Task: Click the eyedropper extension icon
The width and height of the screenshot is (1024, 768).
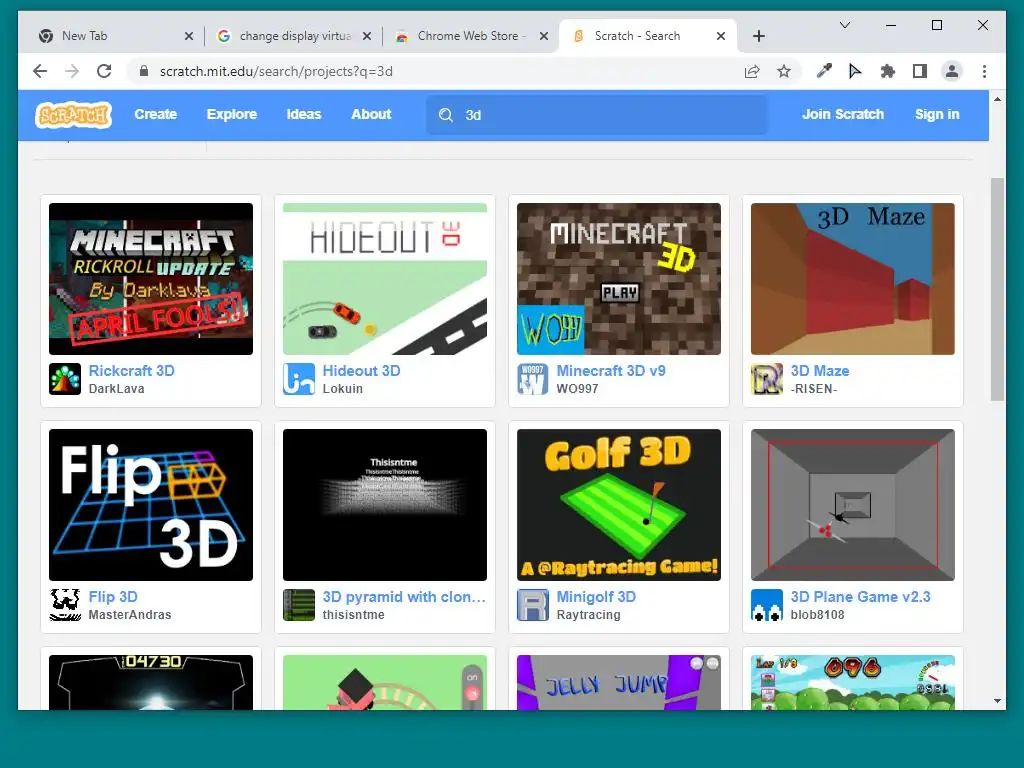Action: 824,71
